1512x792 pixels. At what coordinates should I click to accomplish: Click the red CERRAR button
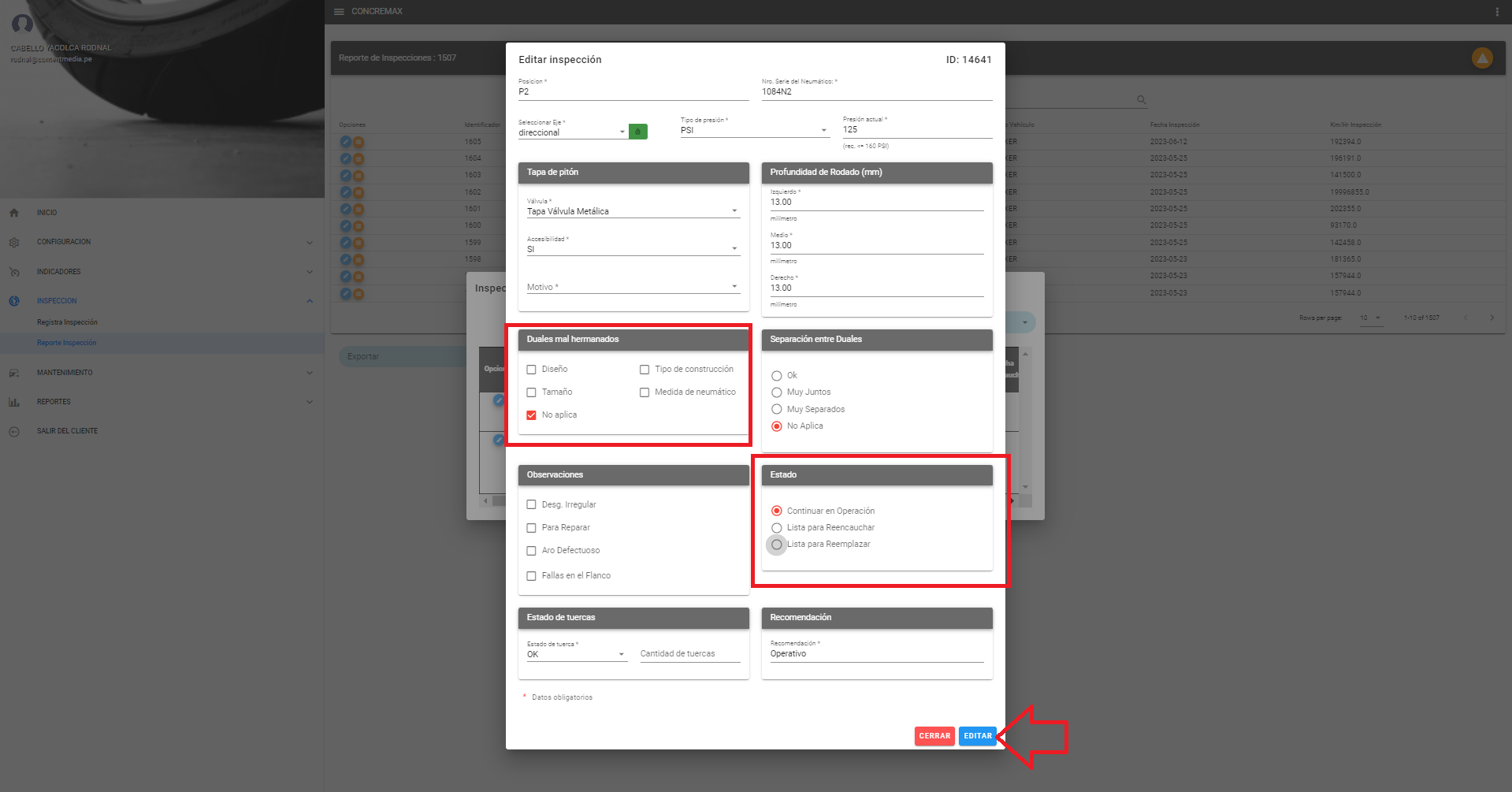934,736
